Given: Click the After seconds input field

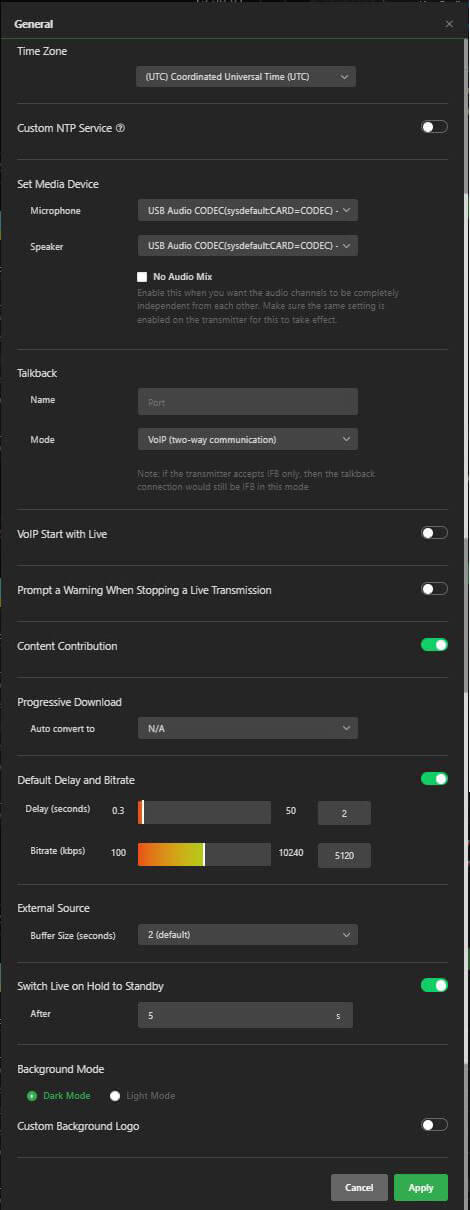Looking at the screenshot, I should (x=245, y=1015).
